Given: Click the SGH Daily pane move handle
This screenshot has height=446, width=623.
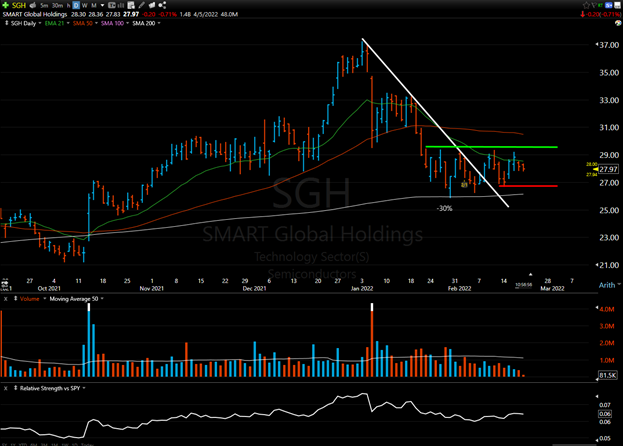Looking at the screenshot, I should pos(6,23).
